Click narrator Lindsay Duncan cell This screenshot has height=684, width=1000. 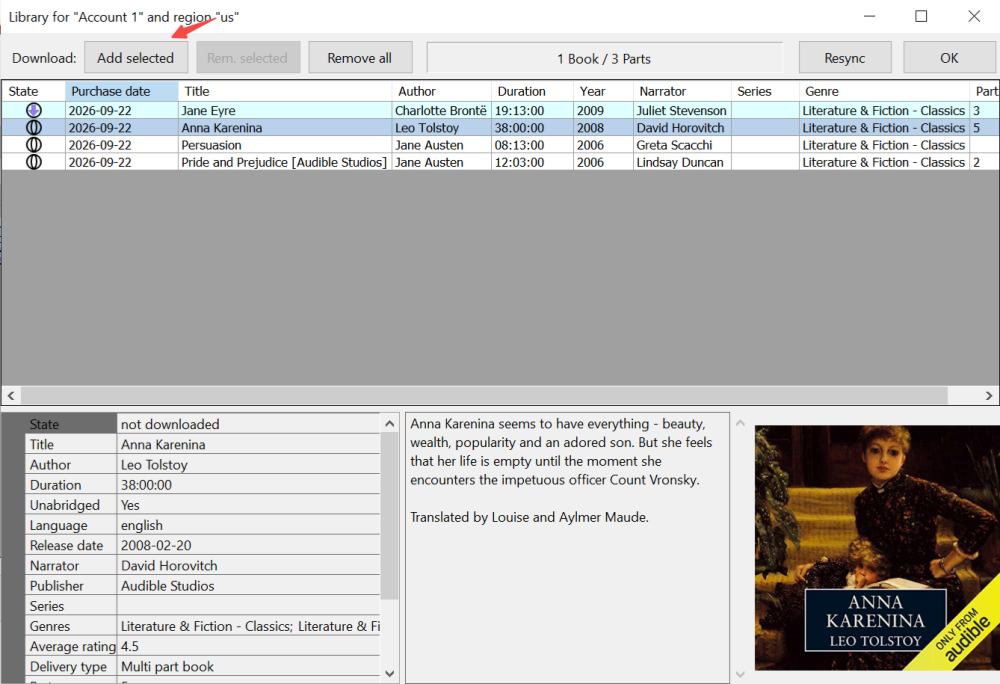tap(682, 162)
